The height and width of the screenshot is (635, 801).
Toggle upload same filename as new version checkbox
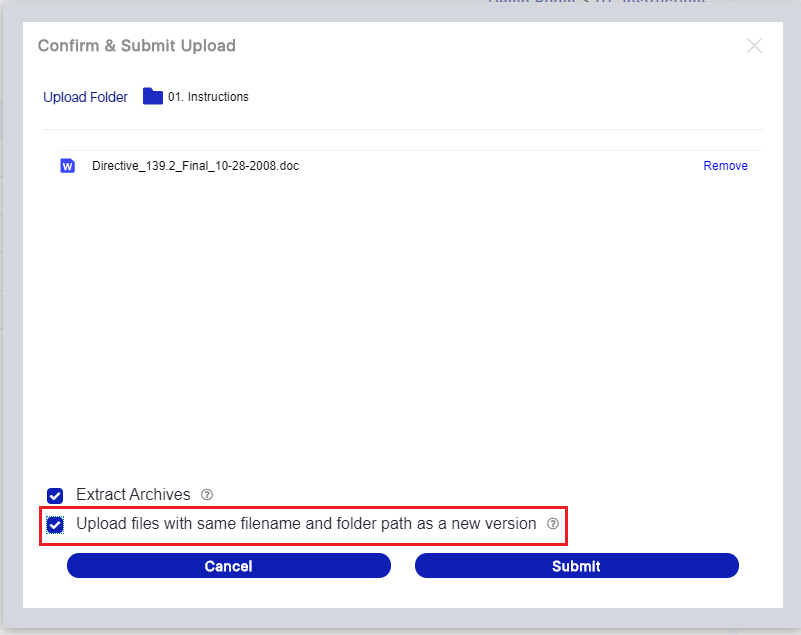tap(55, 525)
